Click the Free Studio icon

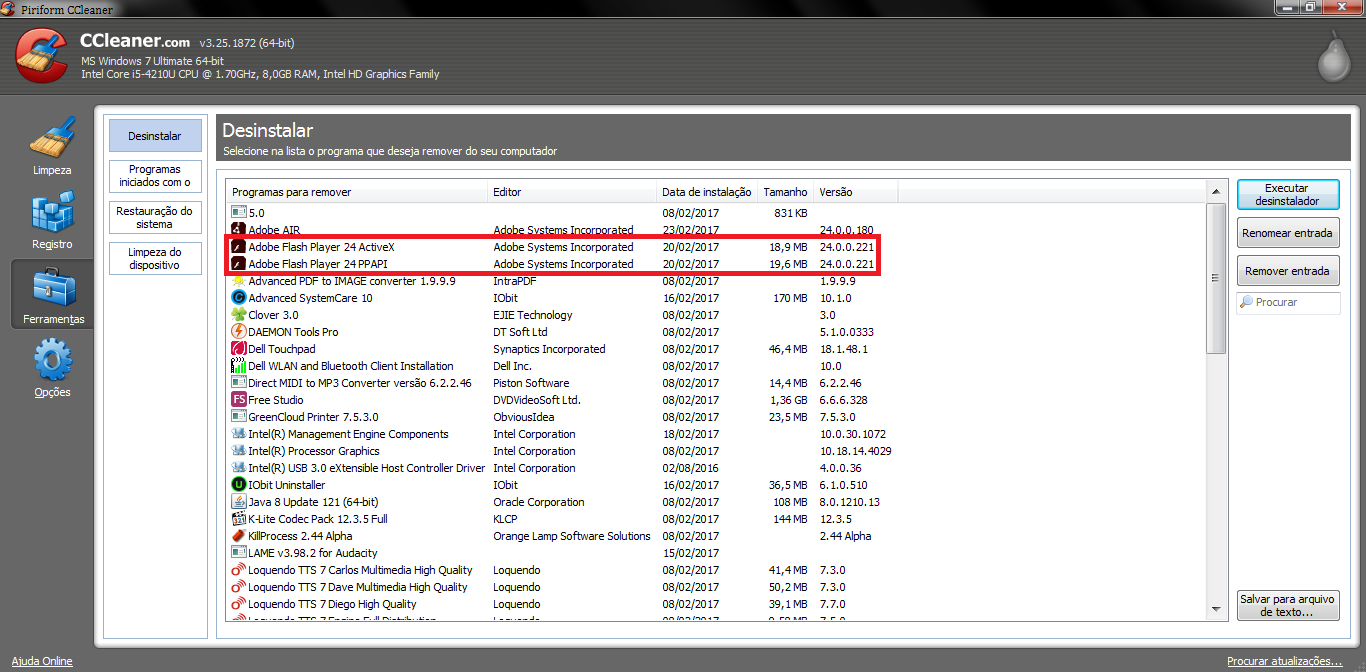pyautogui.click(x=239, y=400)
